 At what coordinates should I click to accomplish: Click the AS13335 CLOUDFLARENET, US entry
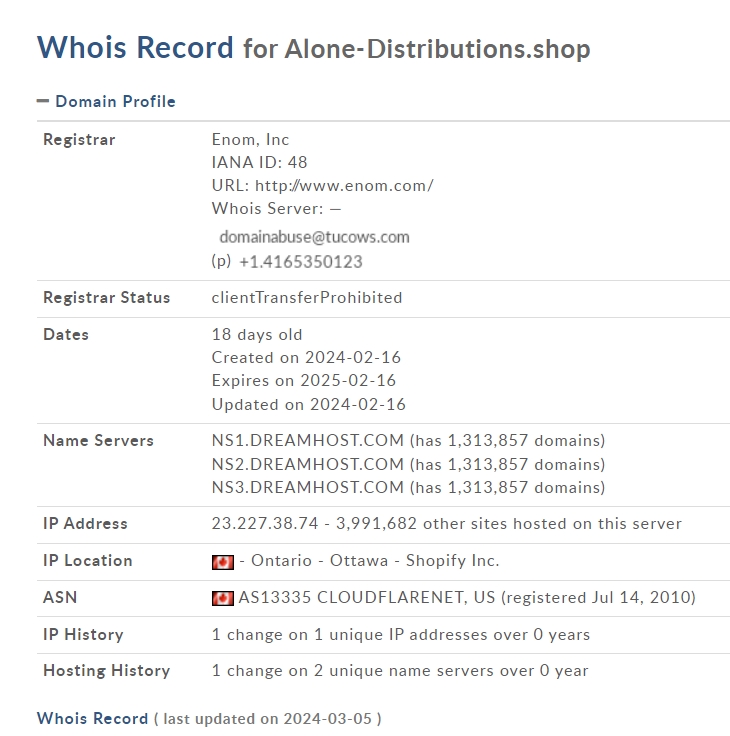point(367,598)
